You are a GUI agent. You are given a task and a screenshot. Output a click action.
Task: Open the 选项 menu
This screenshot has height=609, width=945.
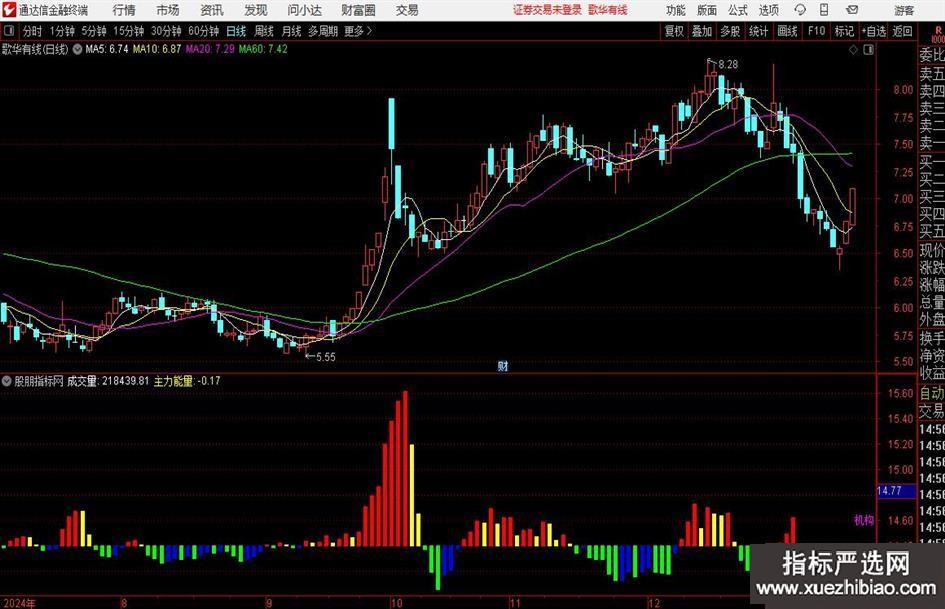click(x=768, y=10)
